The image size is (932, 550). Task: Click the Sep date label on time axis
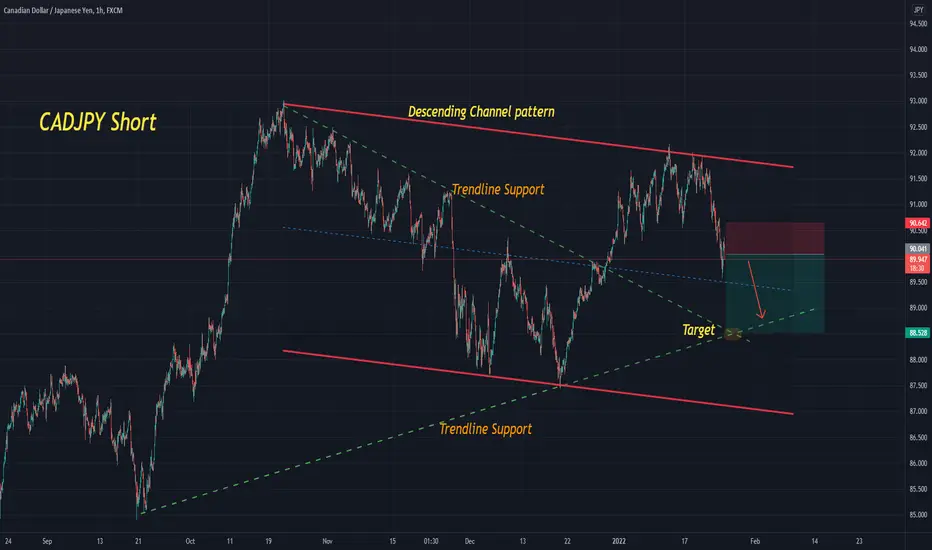[x=48, y=541]
